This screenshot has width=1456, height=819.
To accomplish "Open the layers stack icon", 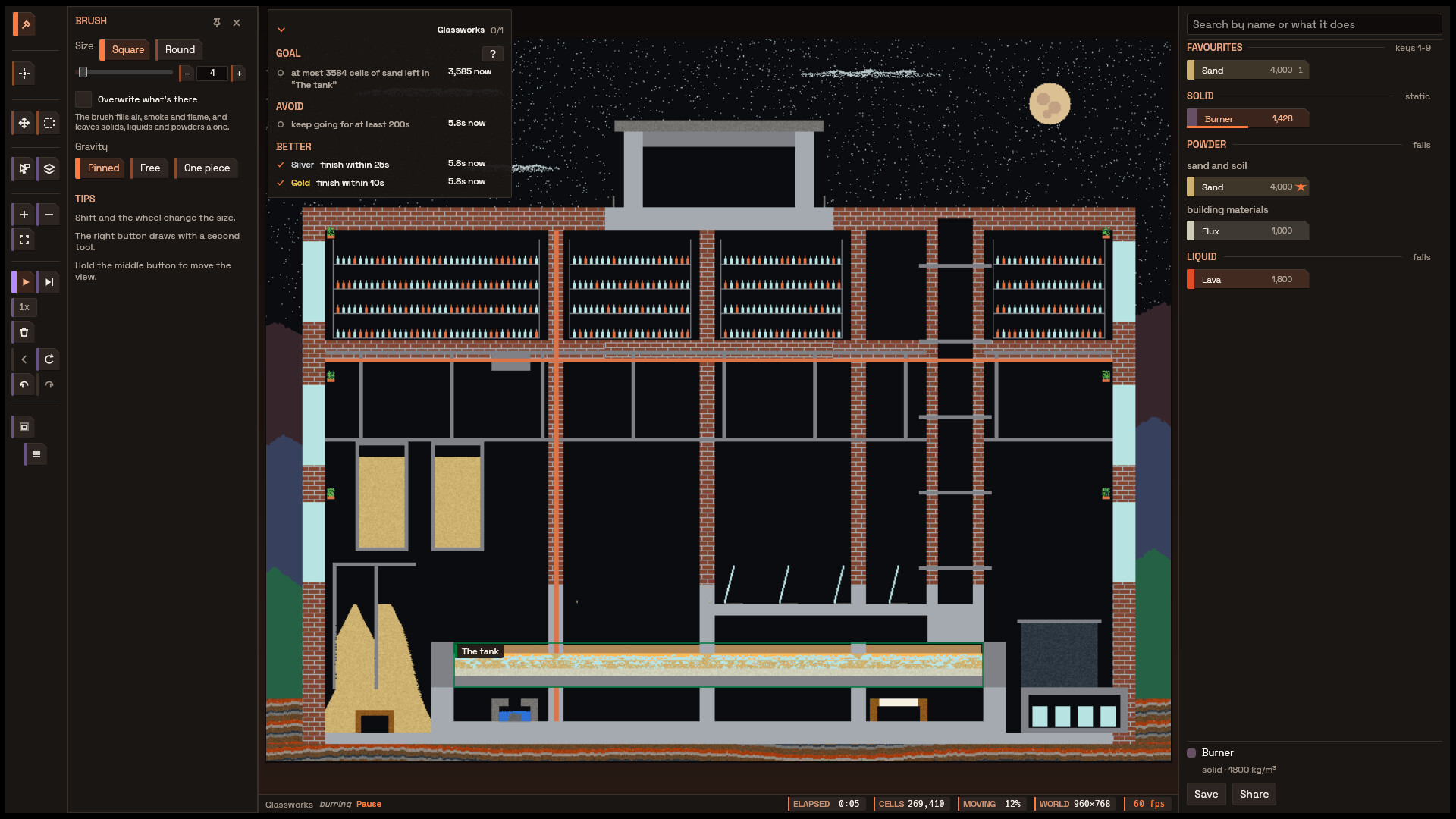I will pos(49,168).
